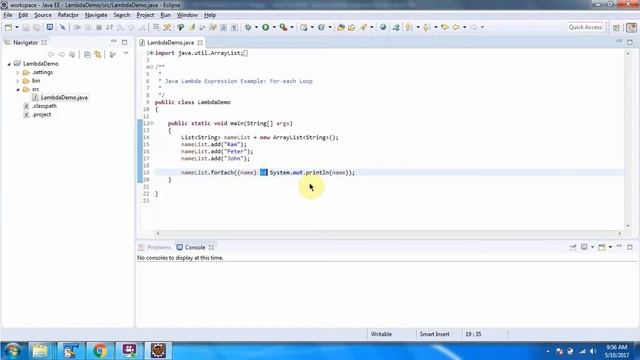Open Google Chrome from the taskbar

click(x=100, y=351)
